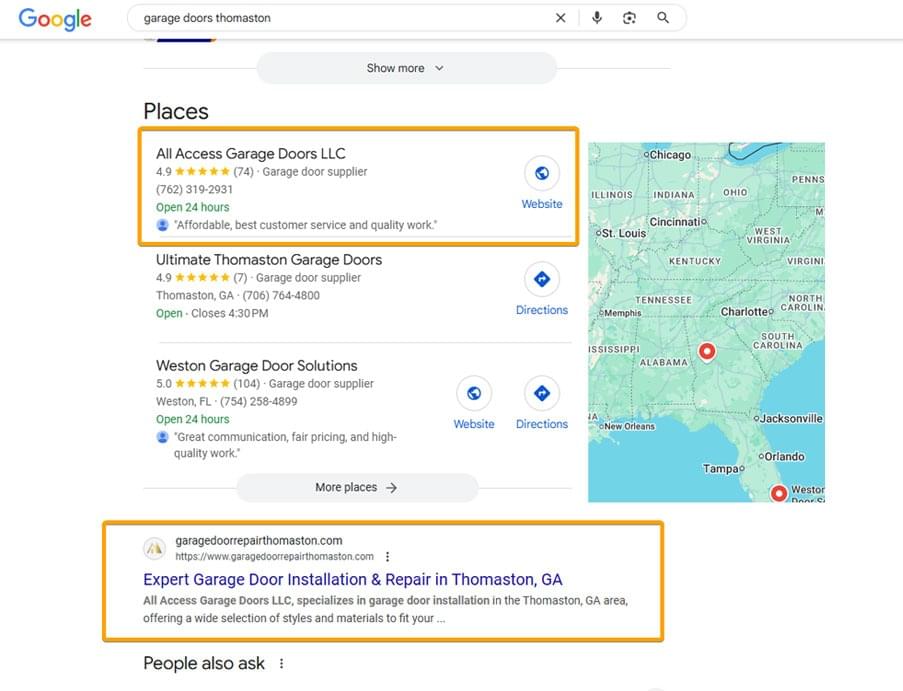This screenshot has height=691, width=903.
Task: Get directions to Weston Garage Door Solutions icon
Action: (x=542, y=393)
